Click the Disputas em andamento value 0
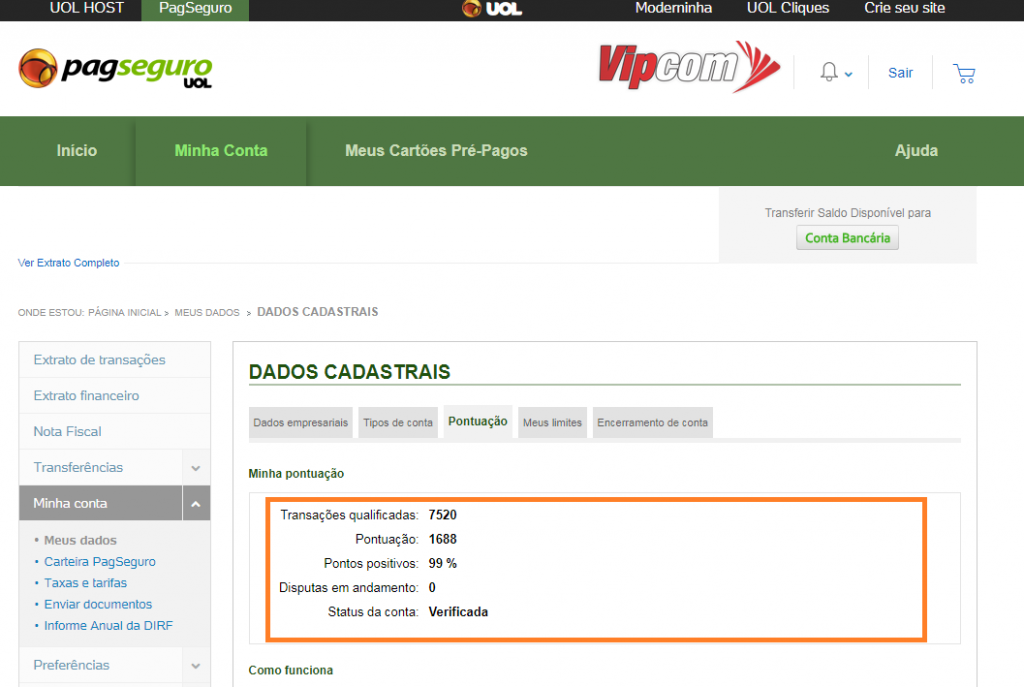Viewport: 1024px width, 687px height. (x=432, y=588)
